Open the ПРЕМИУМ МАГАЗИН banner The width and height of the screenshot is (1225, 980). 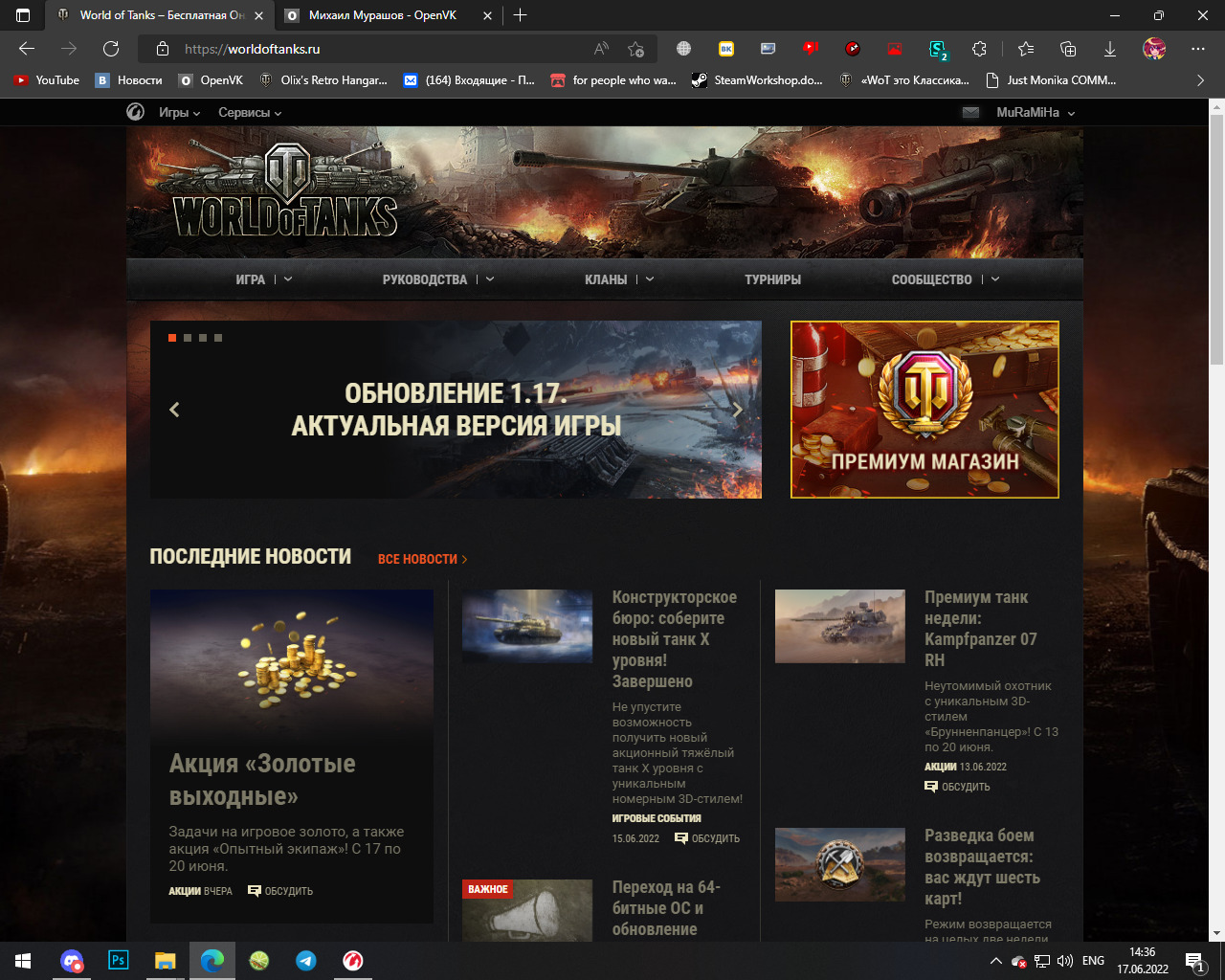[x=924, y=410]
